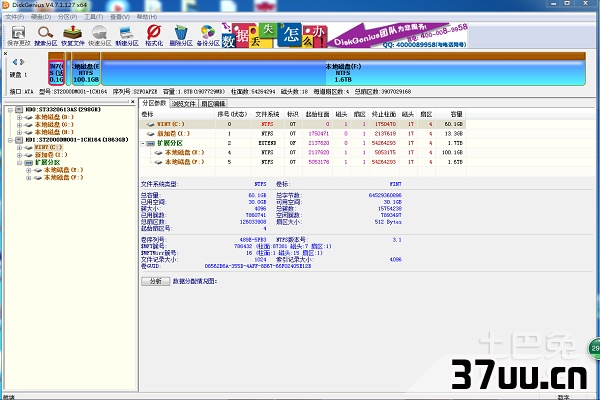Screen dimensions: 600x400
Task: Switch to the 扇区编辑 tab
Action: pyautogui.click(x=213, y=104)
